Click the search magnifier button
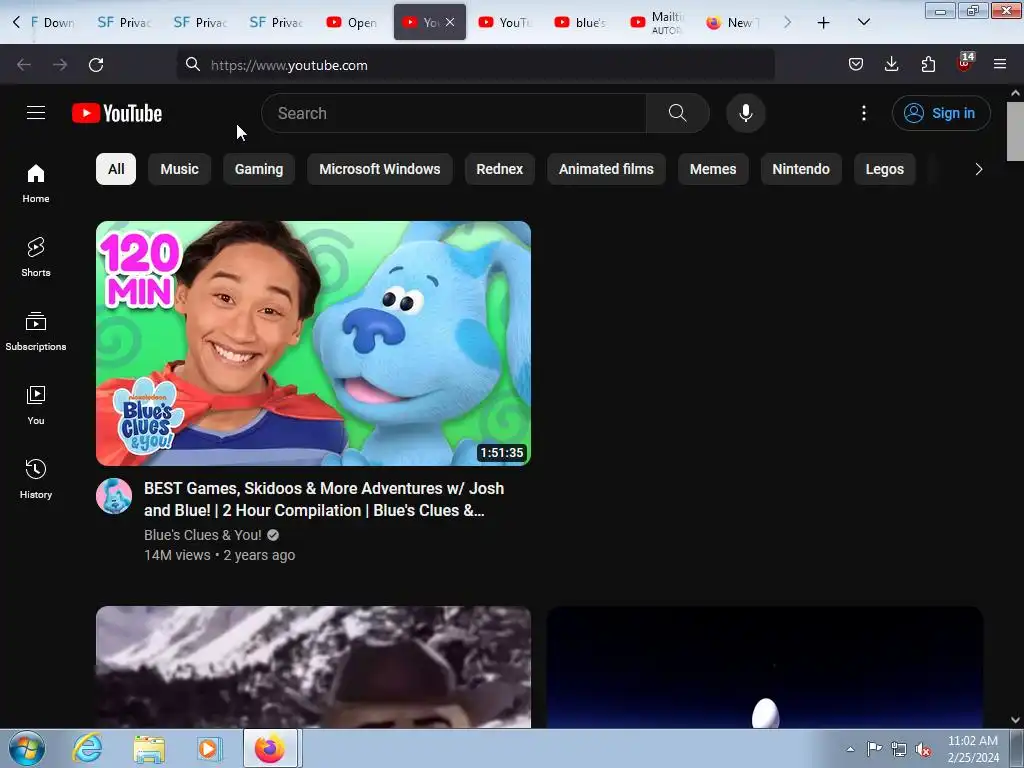The width and height of the screenshot is (1024, 768). tap(677, 113)
